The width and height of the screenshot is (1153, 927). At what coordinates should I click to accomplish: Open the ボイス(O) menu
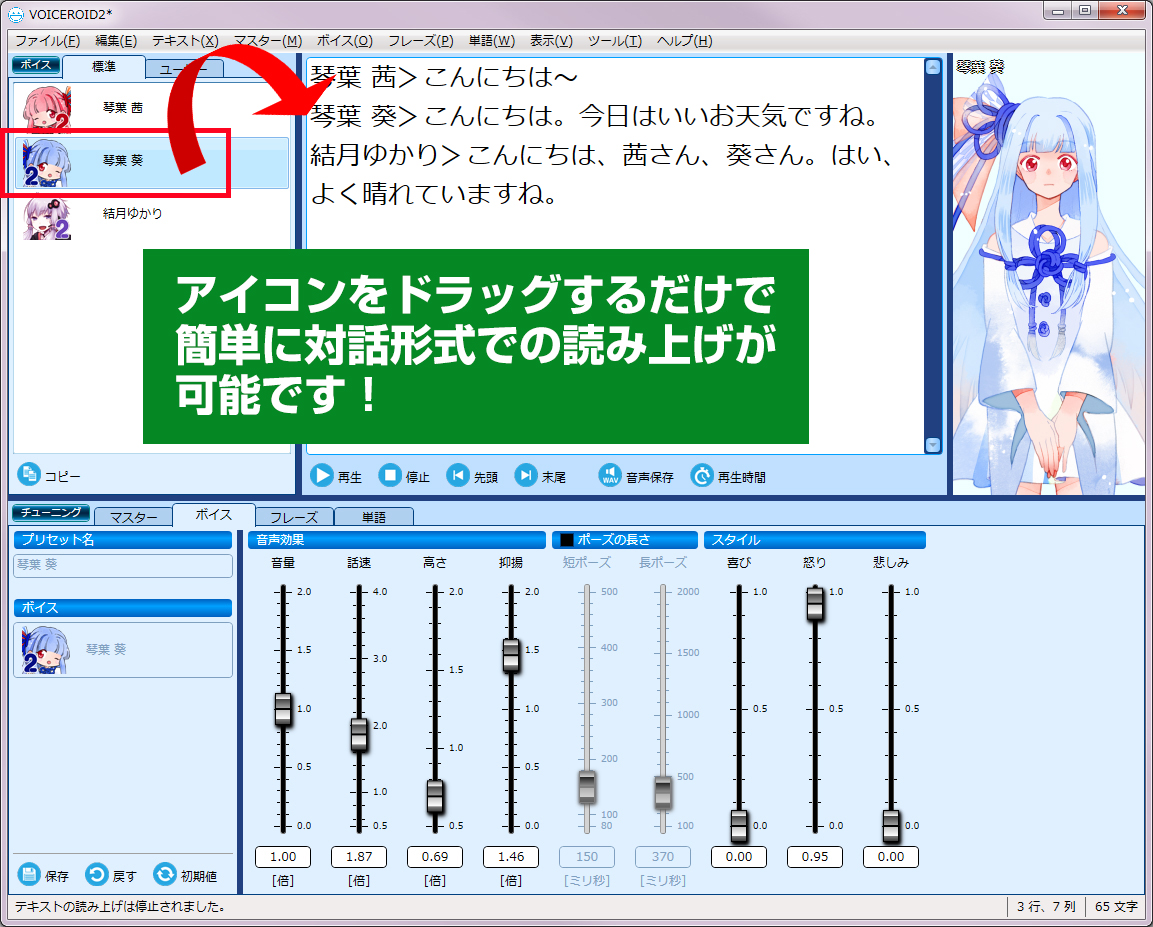[344, 41]
